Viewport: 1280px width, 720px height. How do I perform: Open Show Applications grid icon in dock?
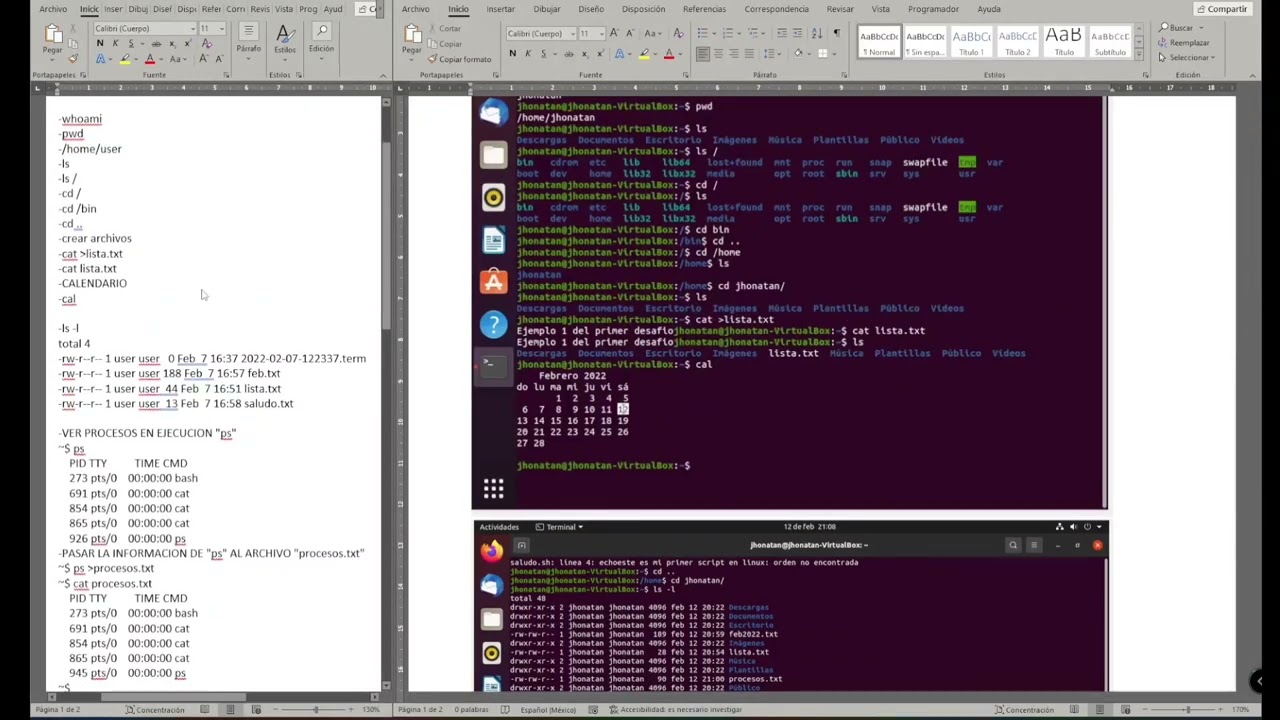[493, 488]
